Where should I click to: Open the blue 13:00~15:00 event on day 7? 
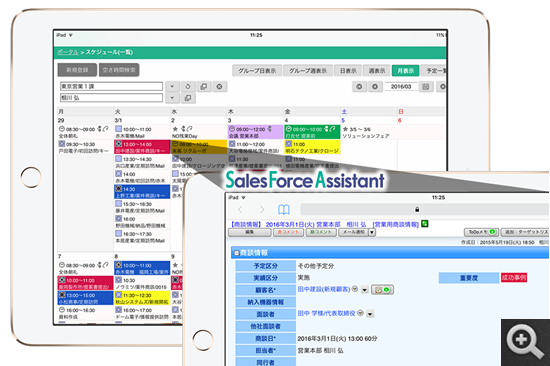pos(85,298)
